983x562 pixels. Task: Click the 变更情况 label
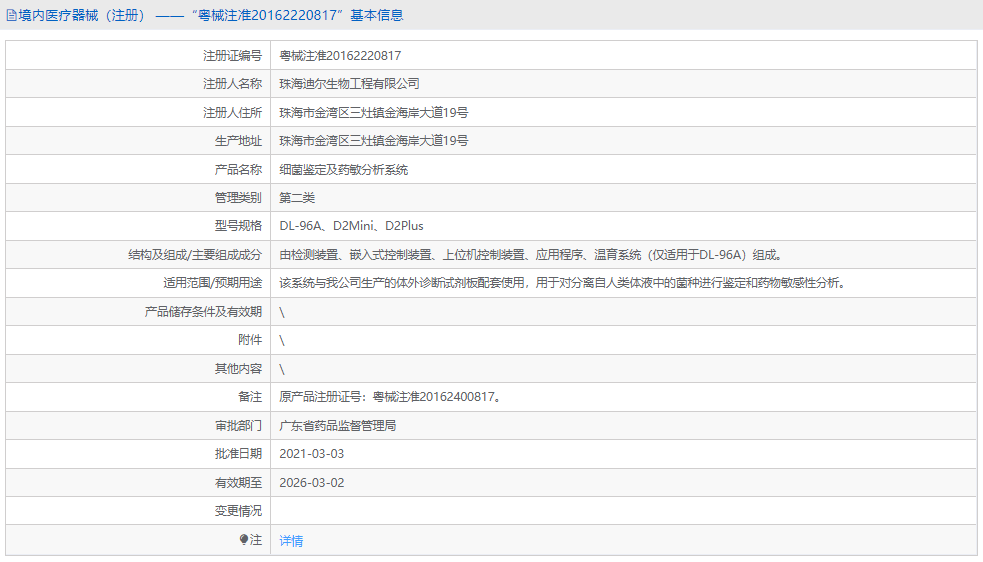coord(238,511)
